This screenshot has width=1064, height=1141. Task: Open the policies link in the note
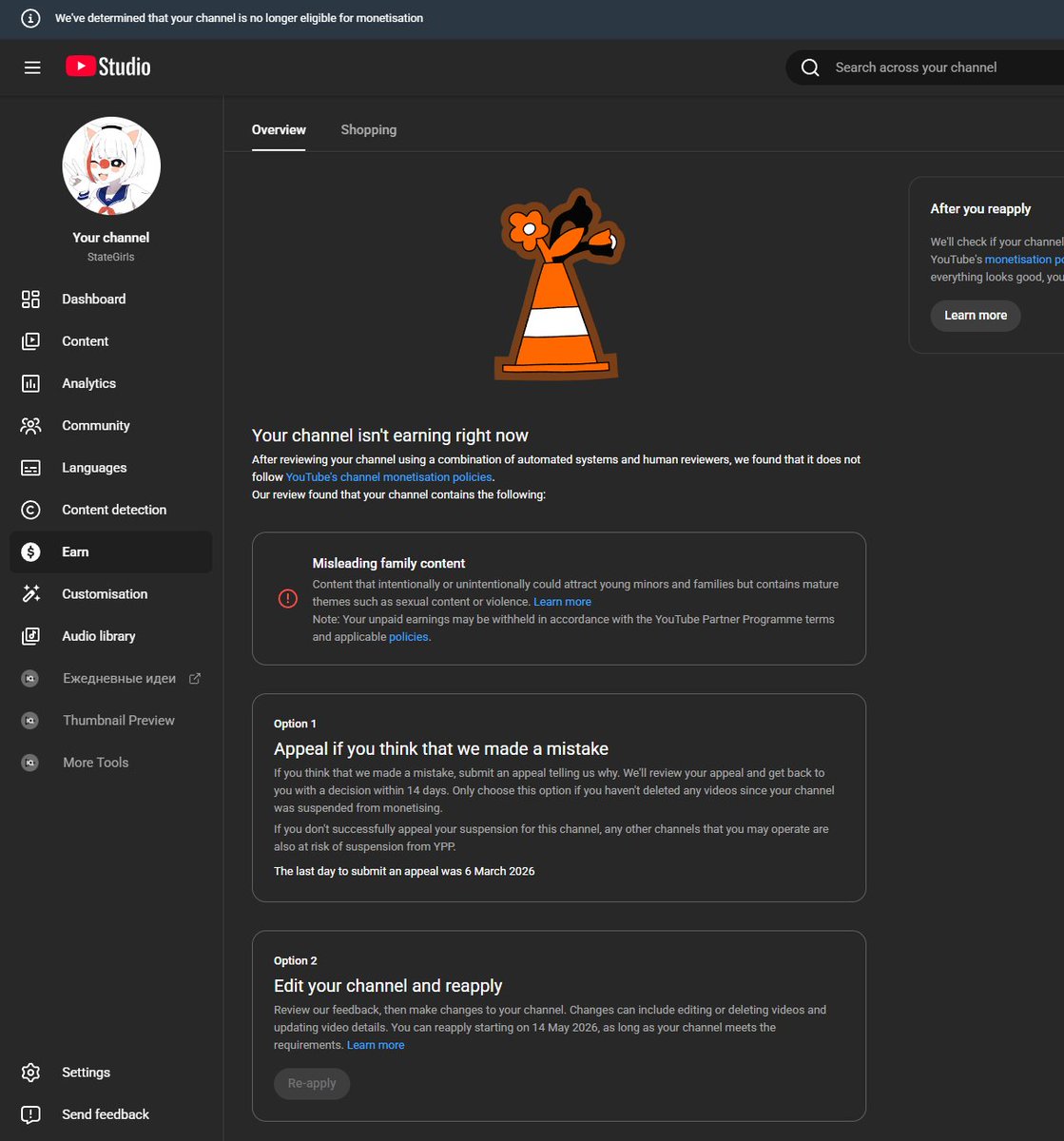pyautogui.click(x=409, y=637)
